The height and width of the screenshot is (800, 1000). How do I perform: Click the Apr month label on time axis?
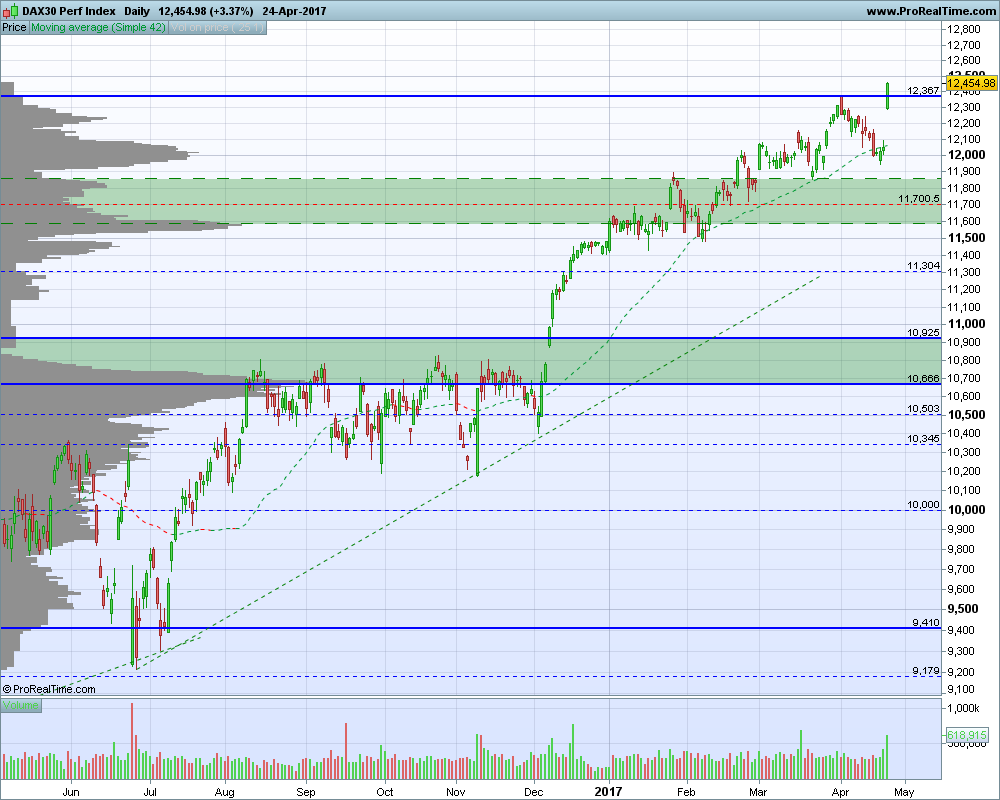(x=841, y=792)
